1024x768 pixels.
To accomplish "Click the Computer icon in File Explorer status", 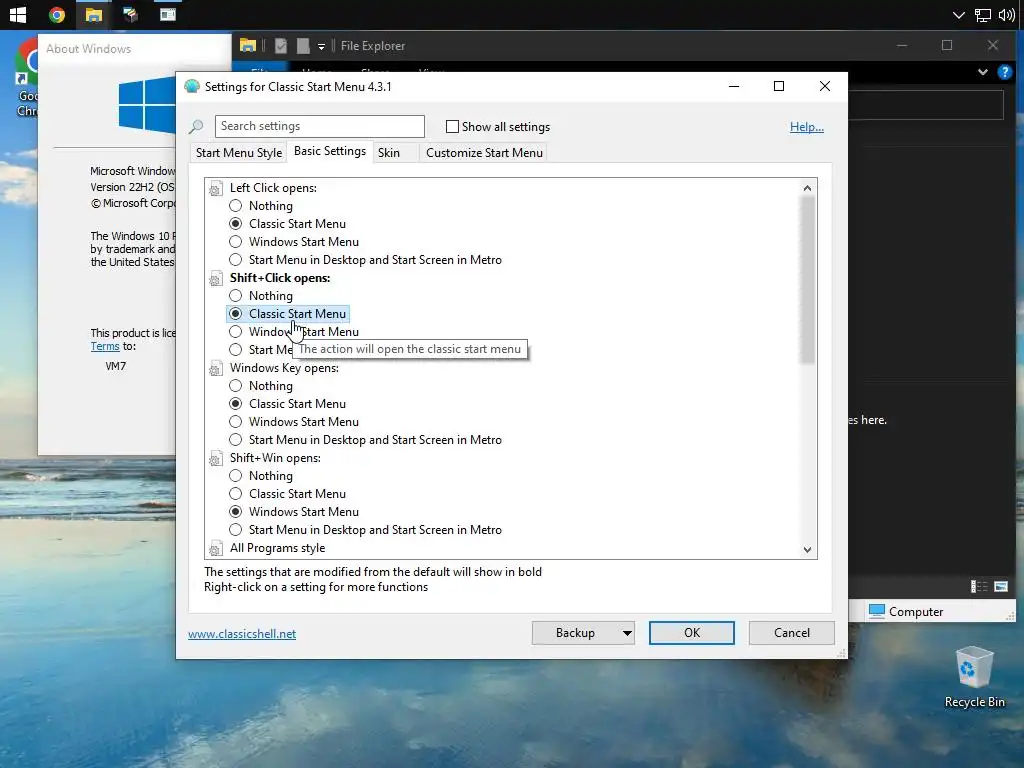I will click(877, 611).
